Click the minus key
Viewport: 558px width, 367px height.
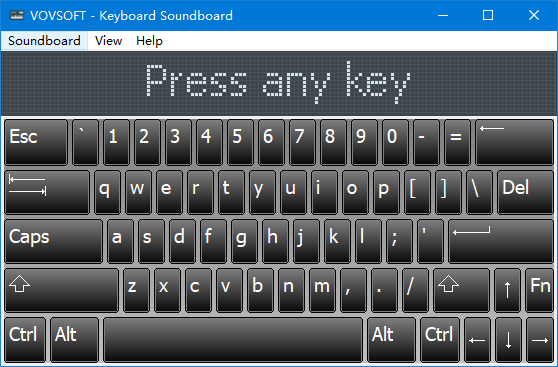[x=426, y=142]
